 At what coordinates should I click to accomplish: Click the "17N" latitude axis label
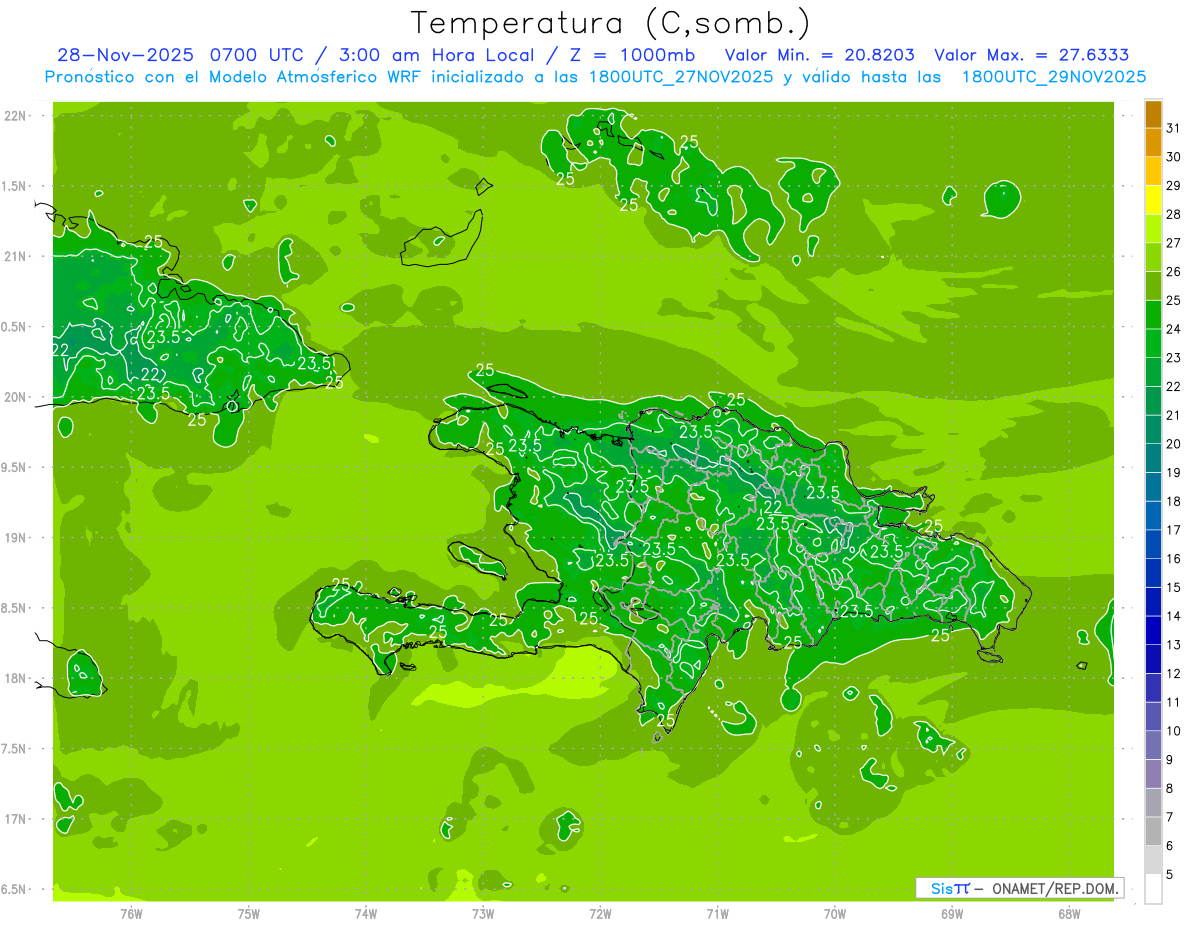pos(15,819)
